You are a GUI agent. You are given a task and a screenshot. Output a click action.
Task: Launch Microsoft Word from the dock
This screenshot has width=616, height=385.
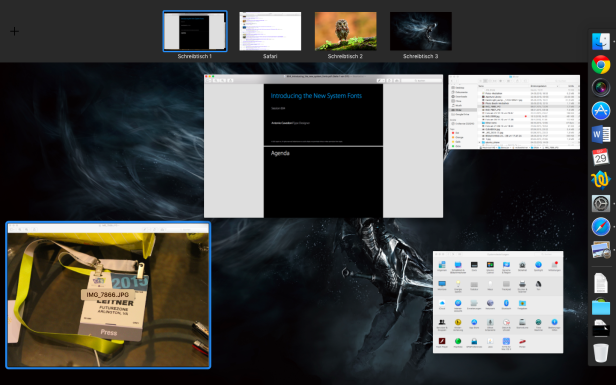601,134
